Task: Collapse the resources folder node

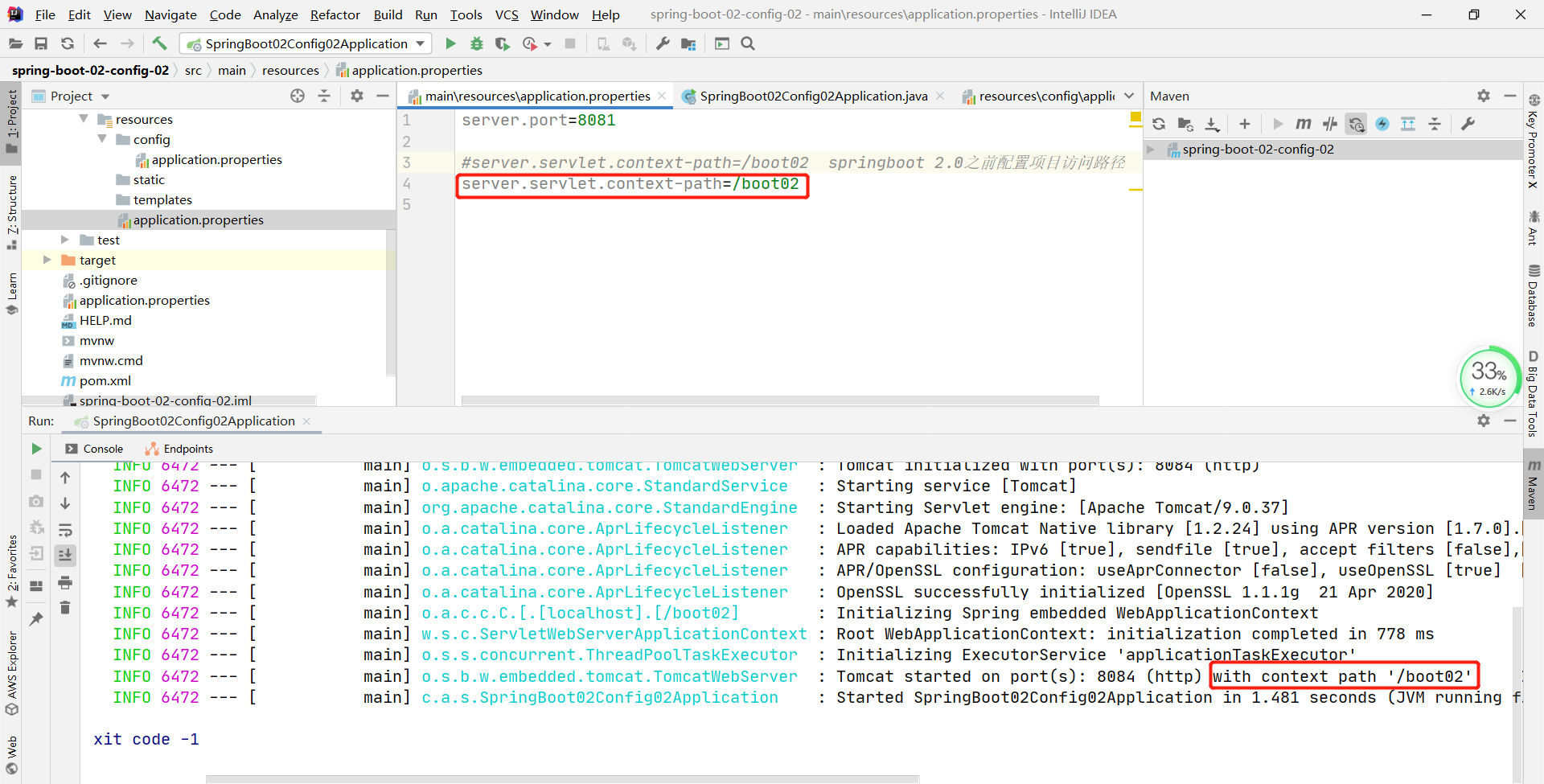Action: [x=84, y=118]
